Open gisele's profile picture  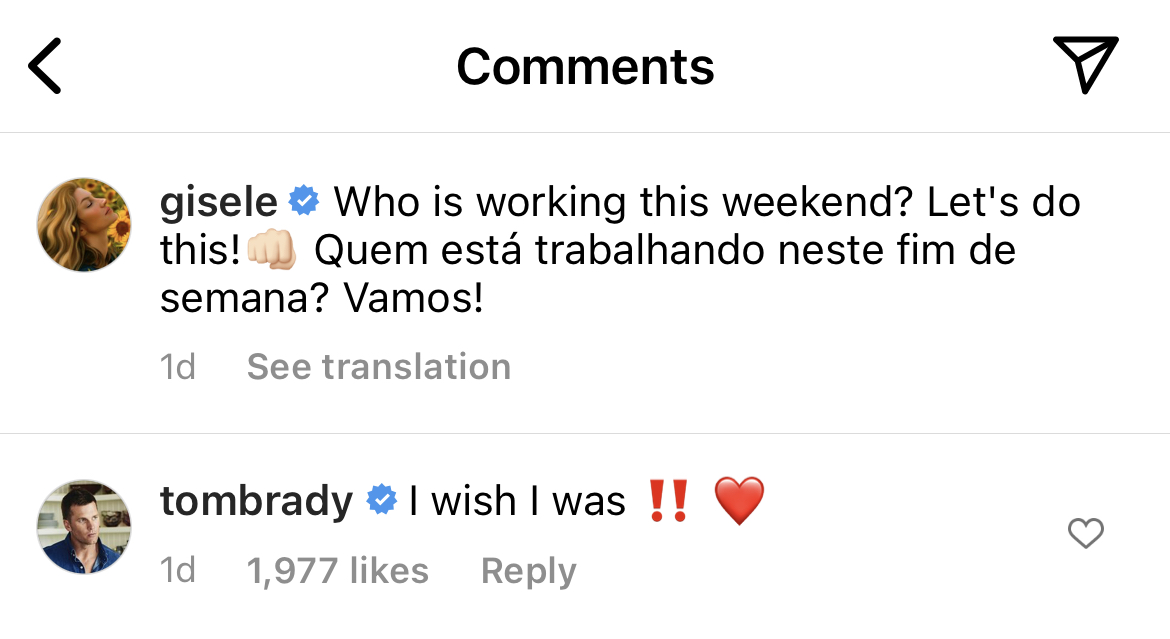pyautogui.click(x=84, y=226)
